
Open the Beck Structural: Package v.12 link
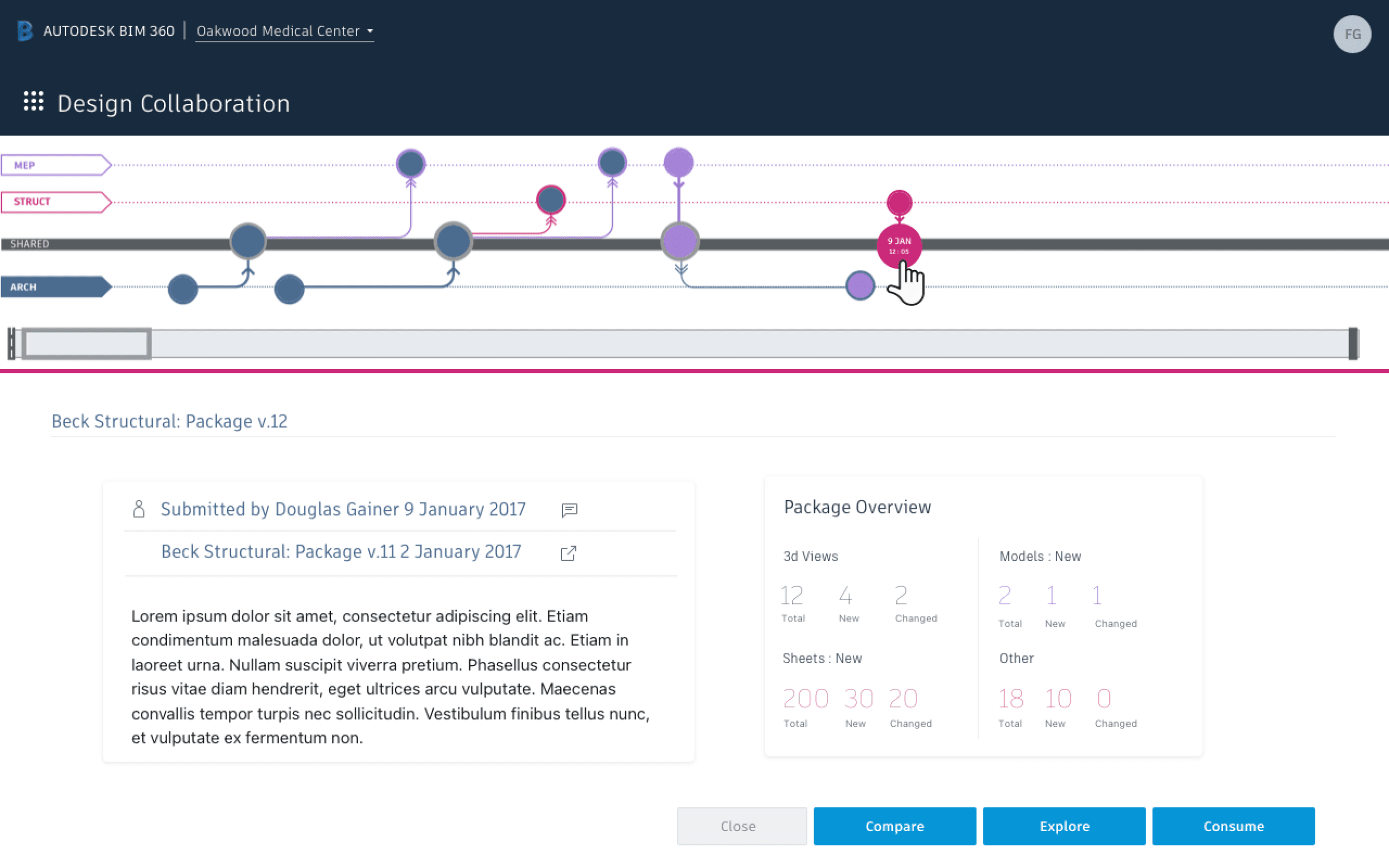(170, 421)
